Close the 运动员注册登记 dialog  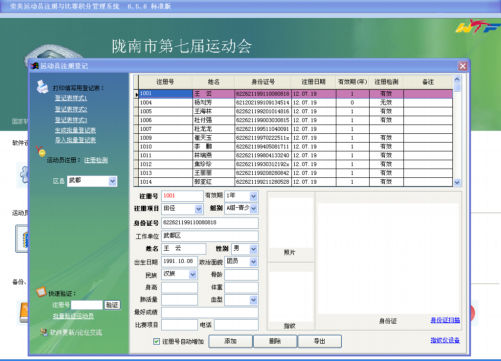[463, 66]
